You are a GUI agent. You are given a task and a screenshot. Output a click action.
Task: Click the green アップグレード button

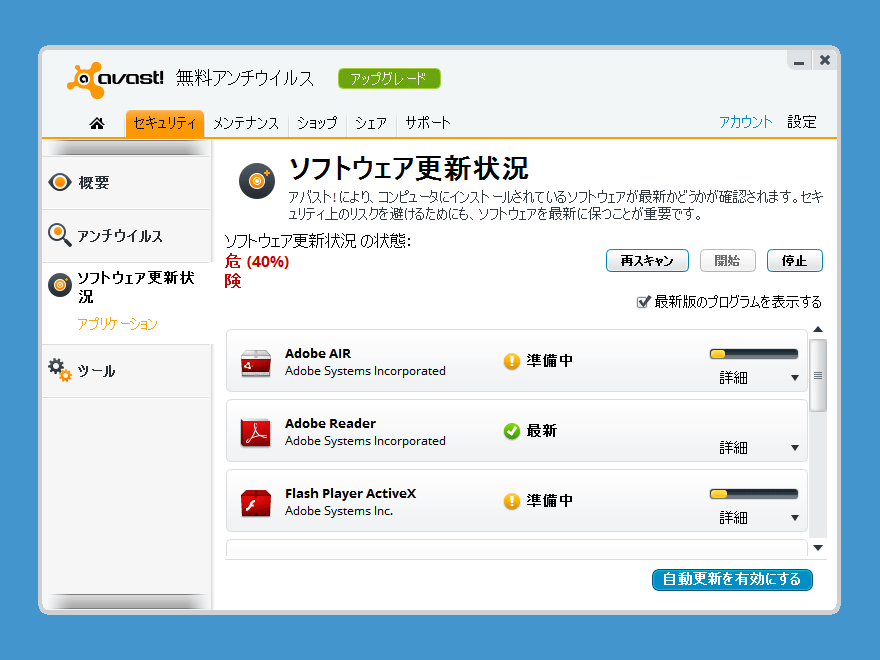(x=389, y=79)
